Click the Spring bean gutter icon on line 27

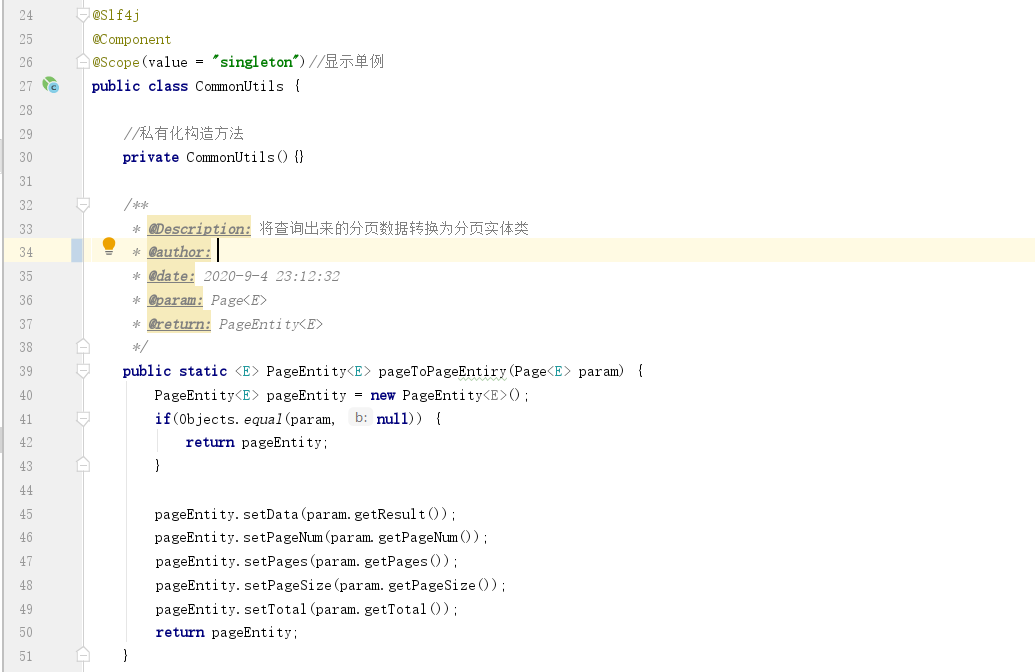pyautogui.click(x=51, y=85)
